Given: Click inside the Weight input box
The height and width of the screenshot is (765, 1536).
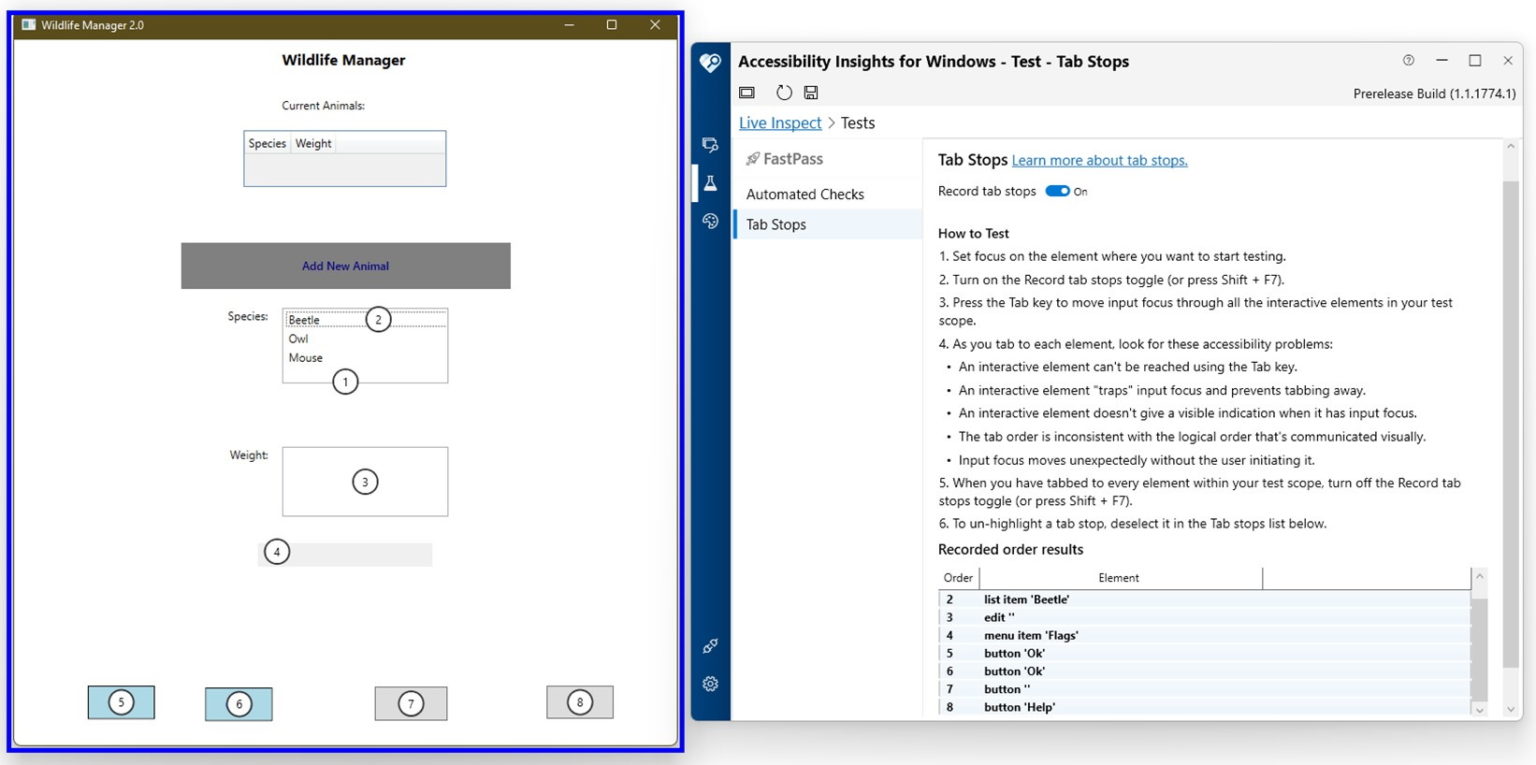Looking at the screenshot, I should click(x=364, y=481).
